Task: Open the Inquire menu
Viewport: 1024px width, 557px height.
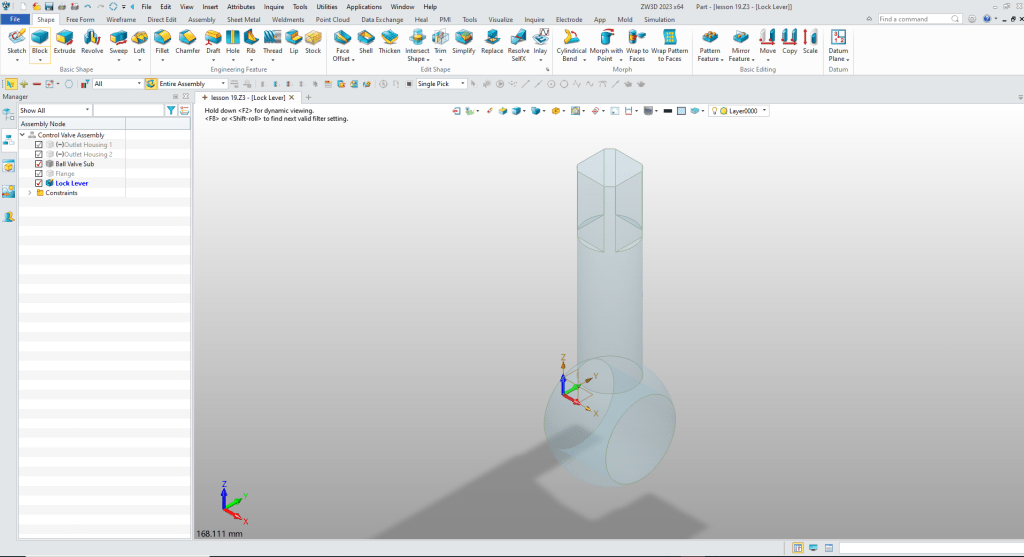Action: point(273,6)
